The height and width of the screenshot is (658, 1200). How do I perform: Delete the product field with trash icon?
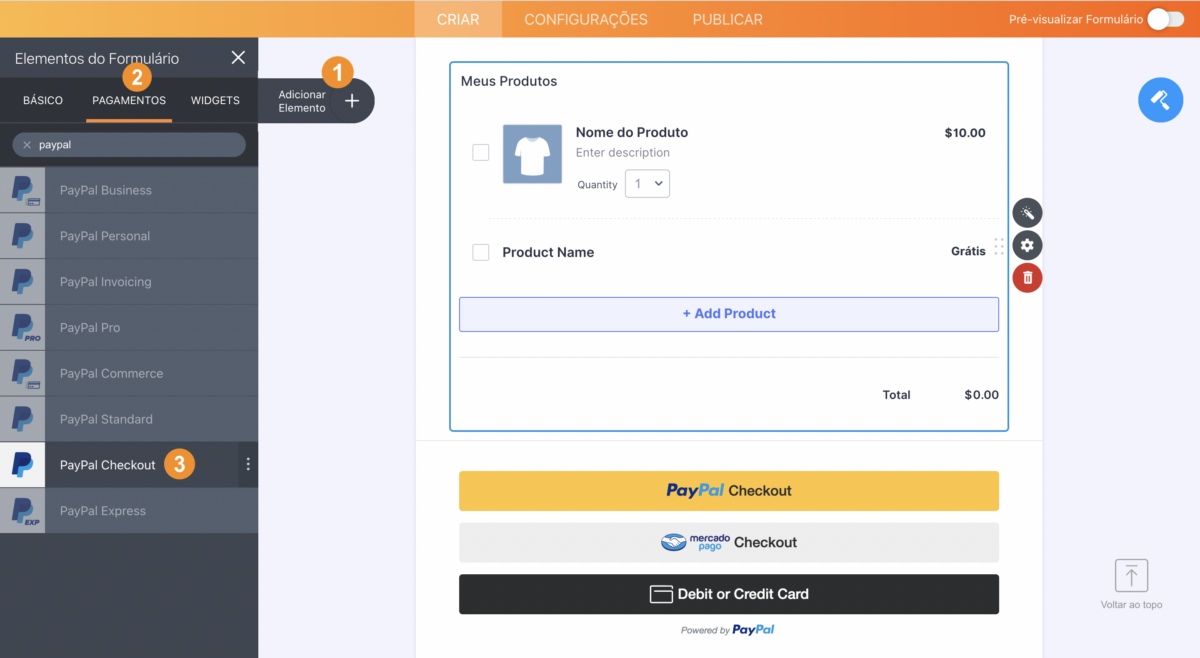1027,278
